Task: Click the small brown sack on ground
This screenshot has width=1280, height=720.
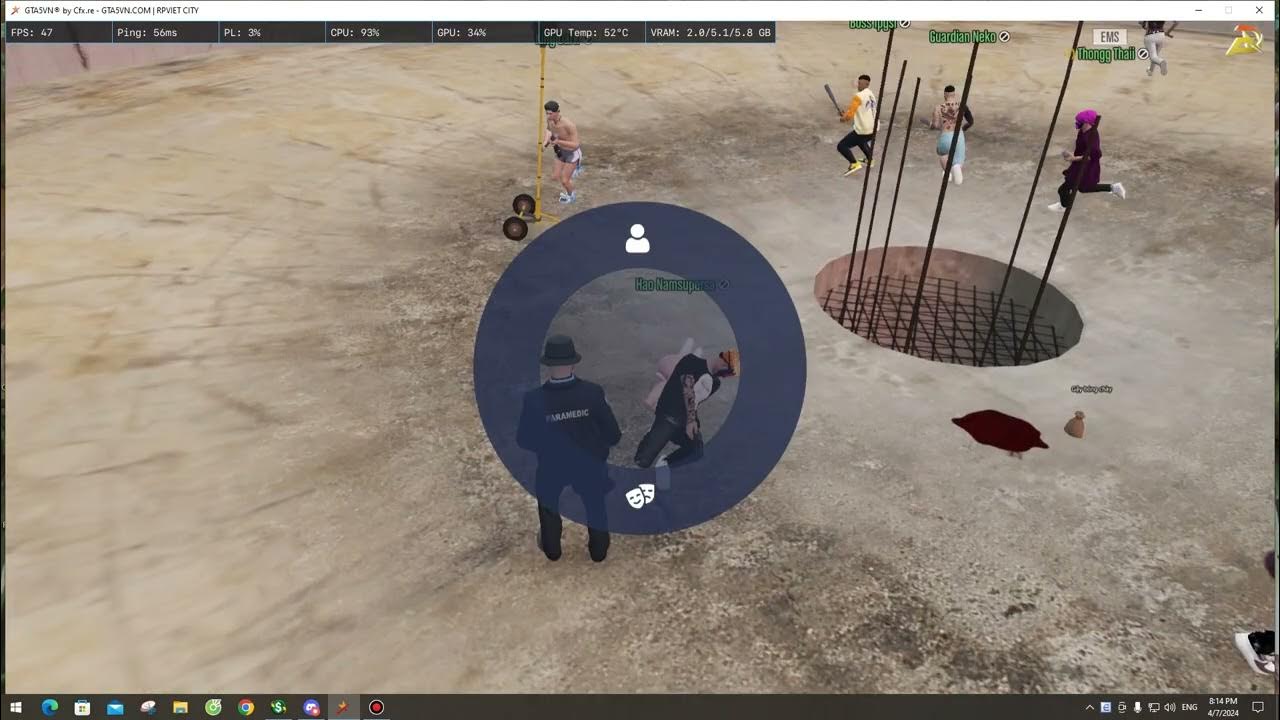Action: [x=1075, y=425]
